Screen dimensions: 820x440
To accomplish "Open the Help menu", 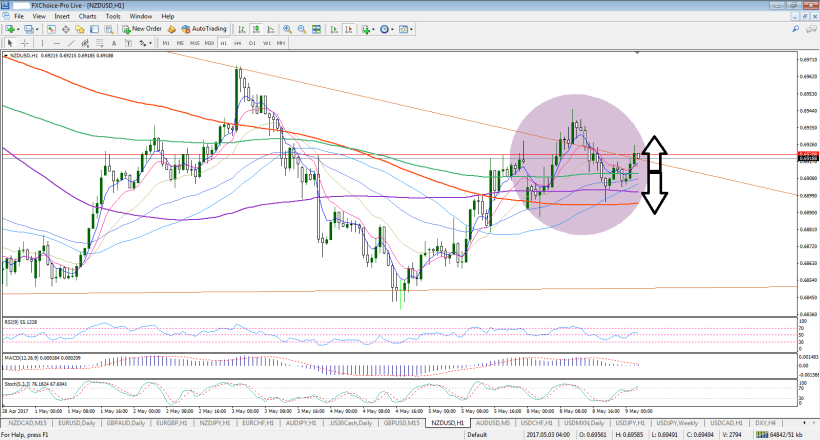I will click(167, 16).
